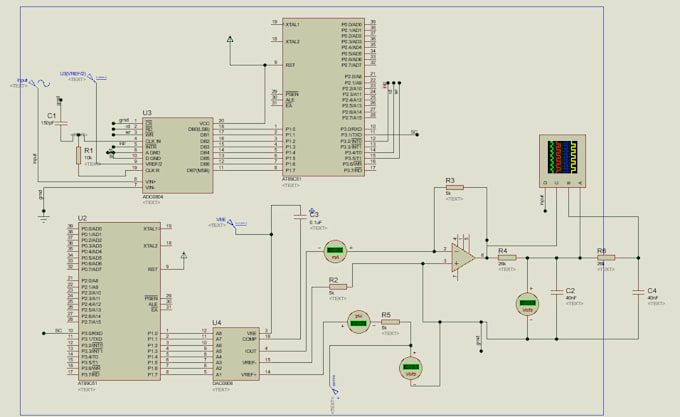Click the SC terminal right of upper AT89C51
The height and width of the screenshot is (417, 680).
pos(415,134)
